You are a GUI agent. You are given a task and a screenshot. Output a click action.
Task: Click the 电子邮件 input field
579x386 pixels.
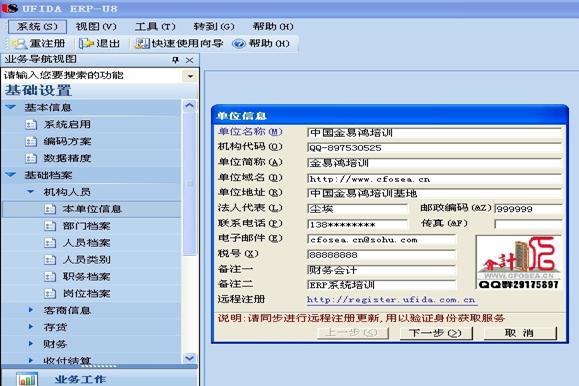pyautogui.click(x=381, y=240)
